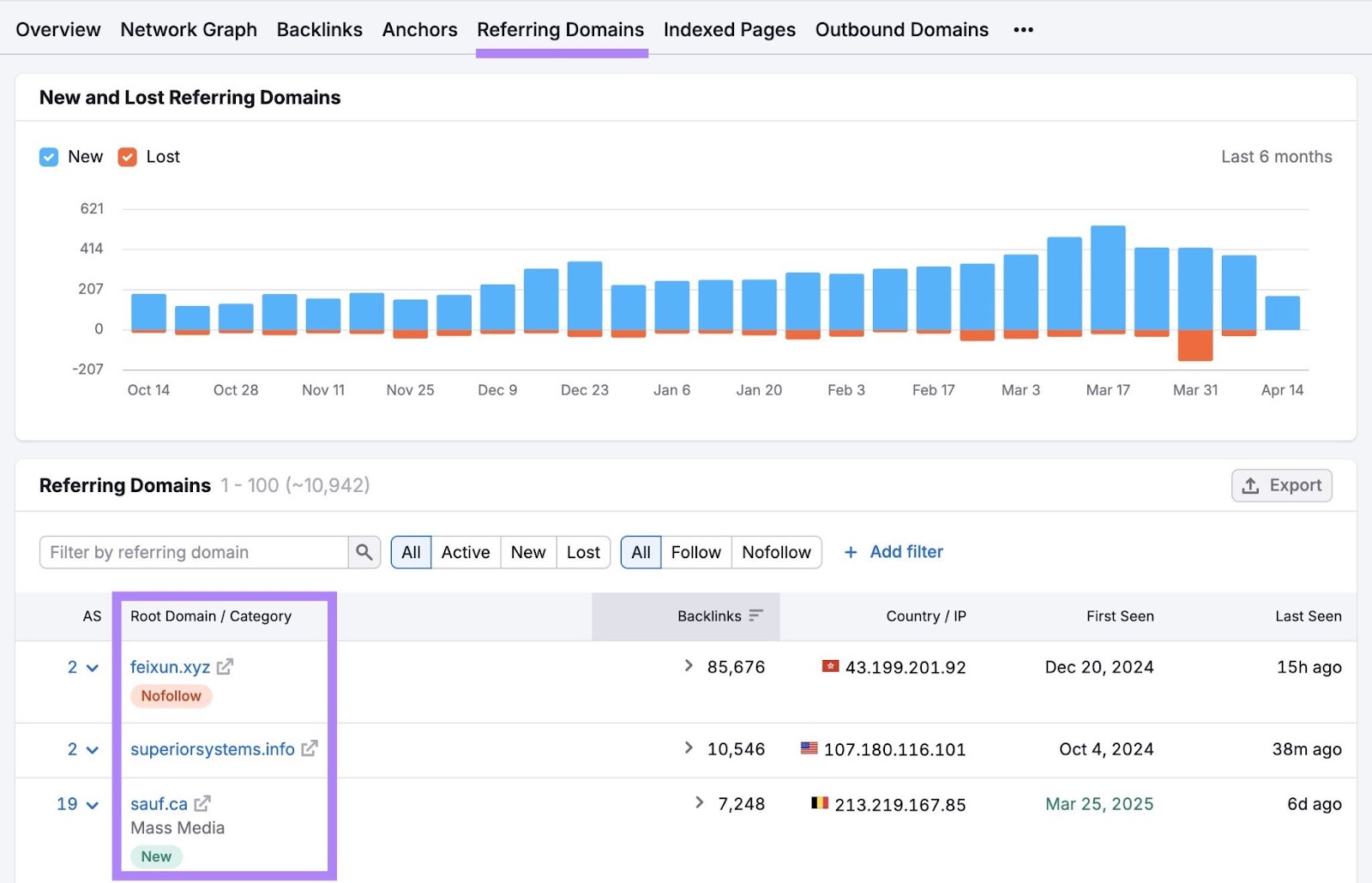1372x883 pixels.
Task: Click the export upload icon
Action: [x=1251, y=485]
